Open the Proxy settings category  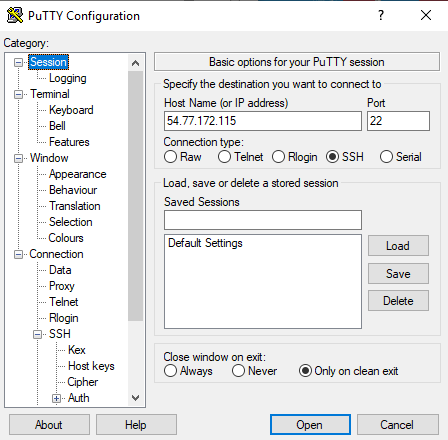[62, 286]
